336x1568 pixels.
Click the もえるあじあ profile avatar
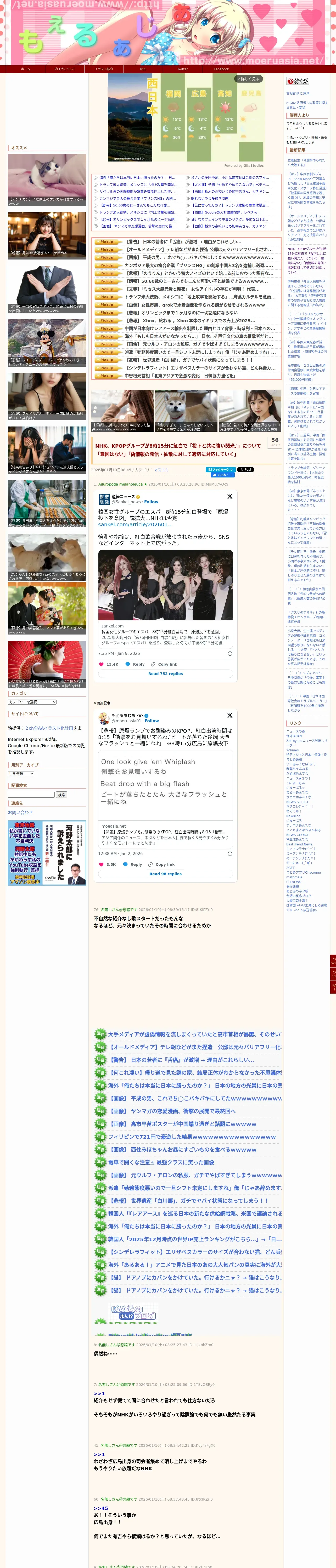(x=104, y=718)
